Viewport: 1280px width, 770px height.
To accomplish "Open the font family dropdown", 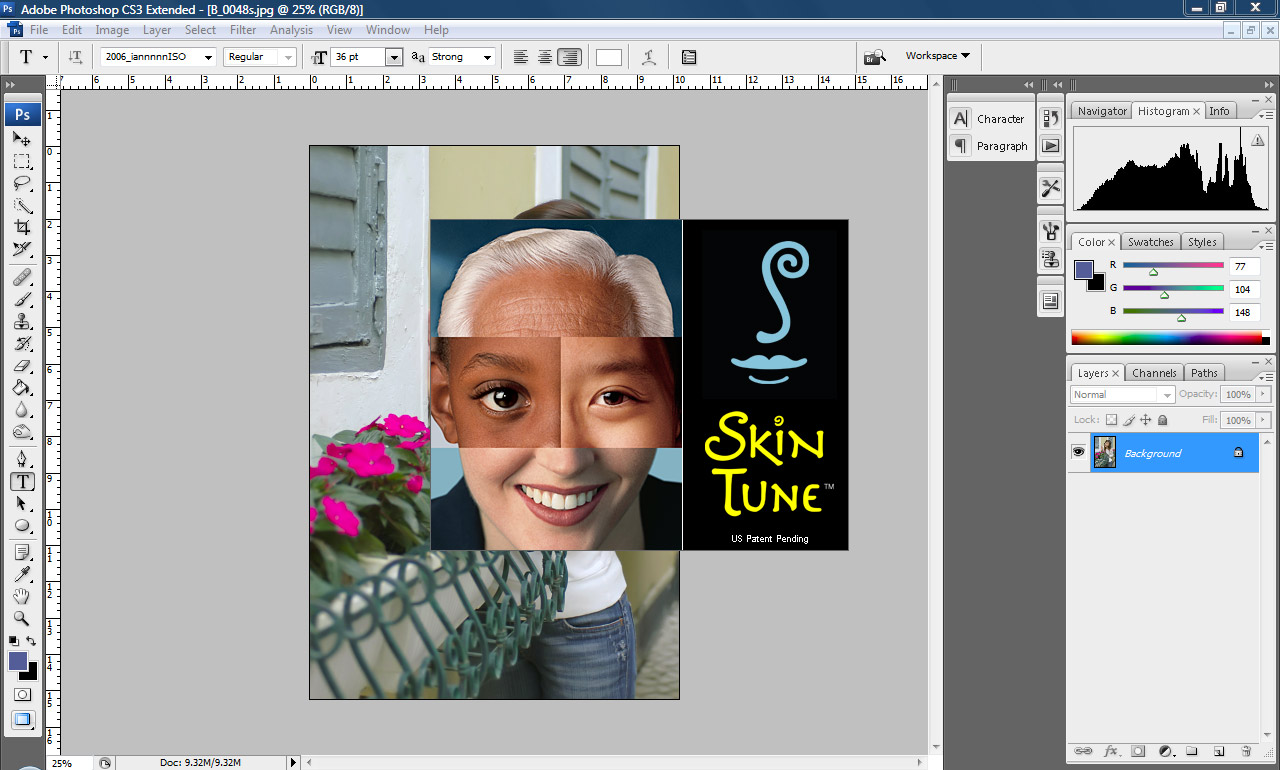I will pyautogui.click(x=208, y=57).
